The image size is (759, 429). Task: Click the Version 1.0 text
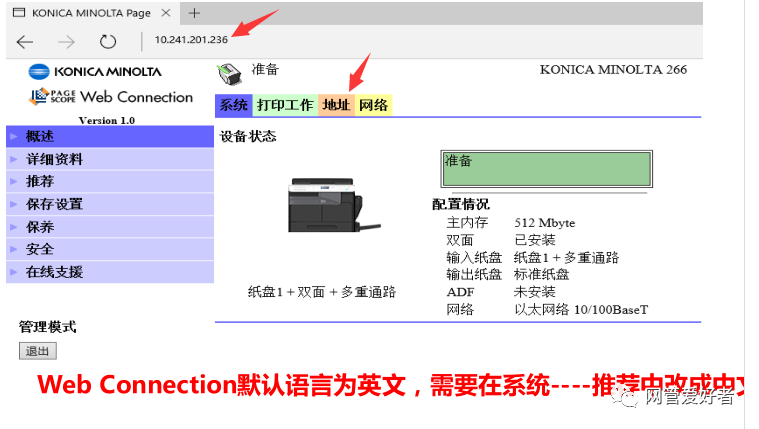click(x=106, y=120)
